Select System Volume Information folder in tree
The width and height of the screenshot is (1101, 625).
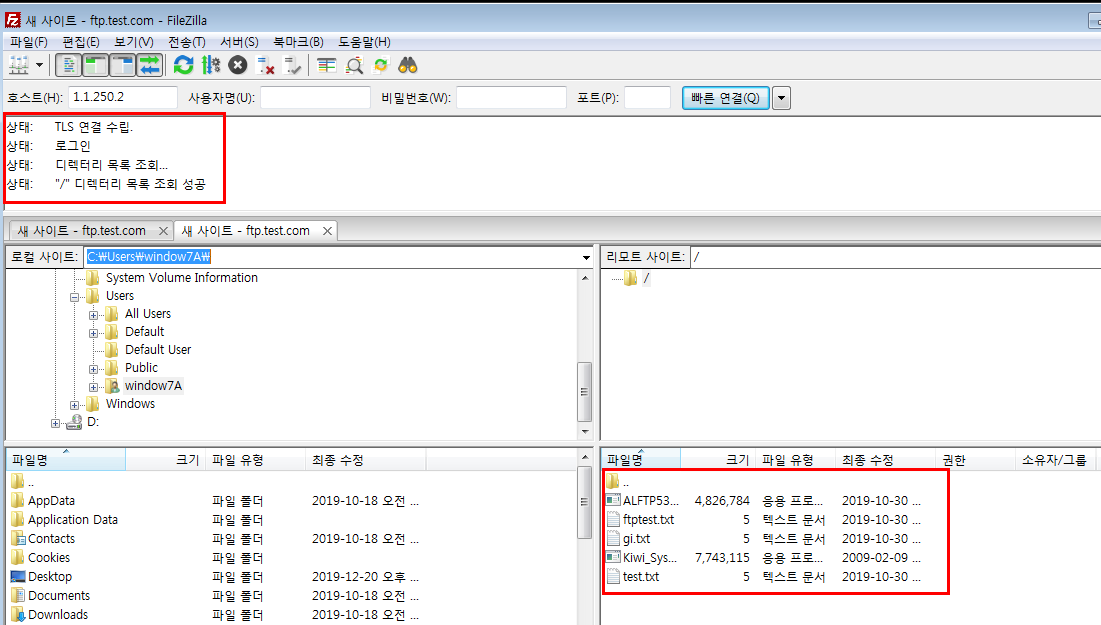pyautogui.click(x=181, y=277)
